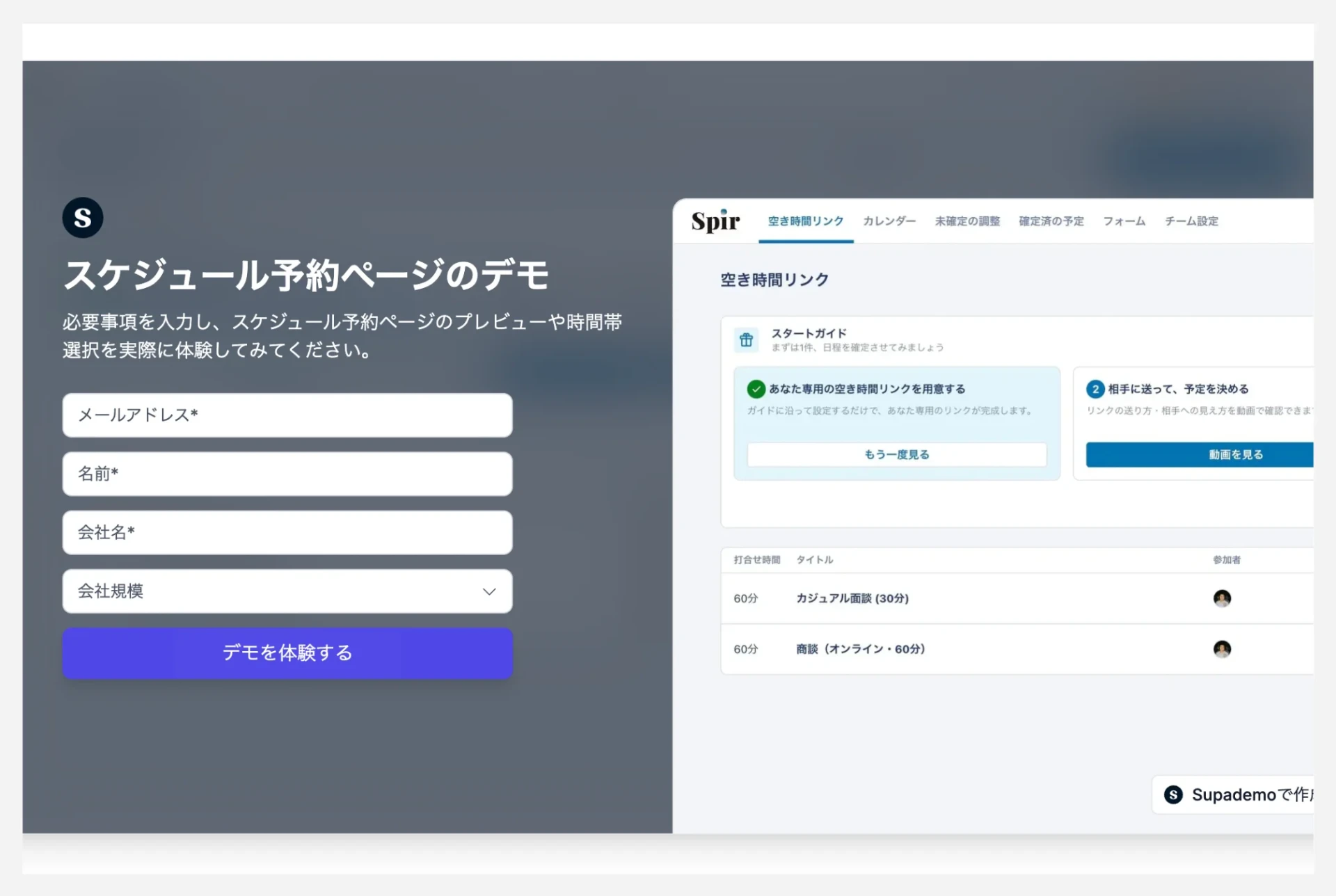Image resolution: width=1336 pixels, height=896 pixels.
Task: Click the Supademoで作成 badge
Action: click(x=1233, y=794)
